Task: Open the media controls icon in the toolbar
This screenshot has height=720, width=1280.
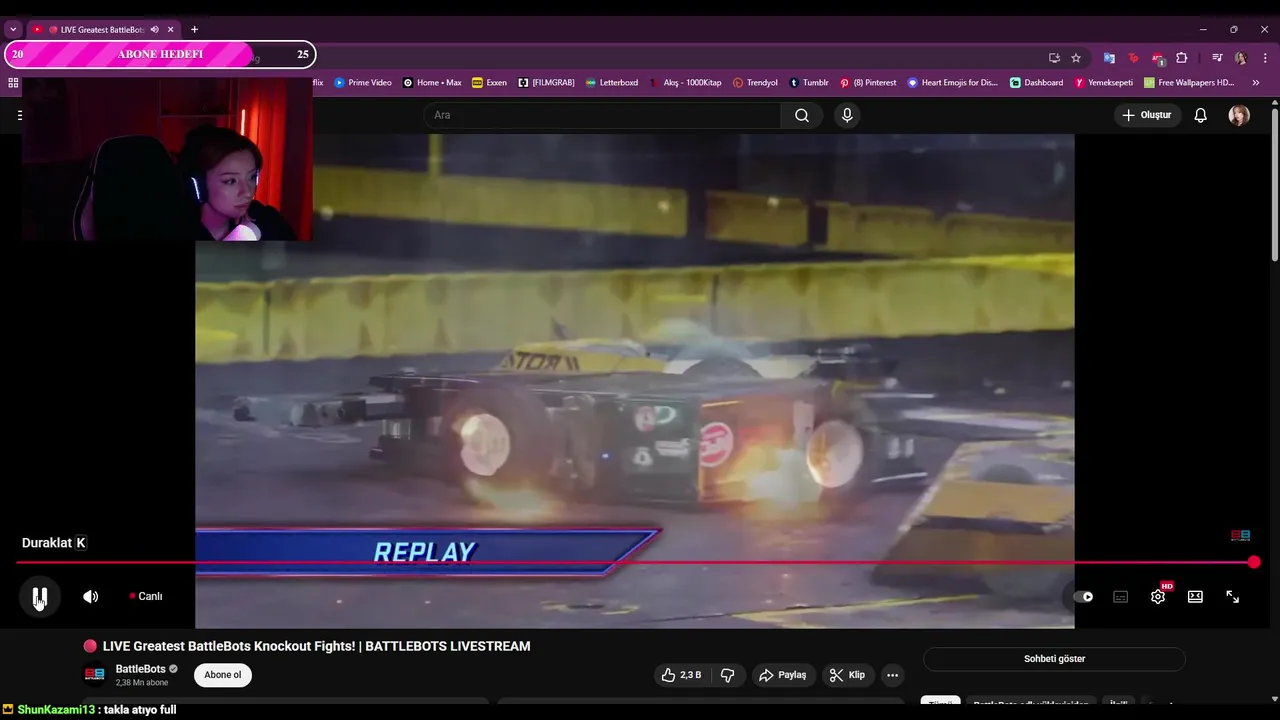Action: point(1217,58)
